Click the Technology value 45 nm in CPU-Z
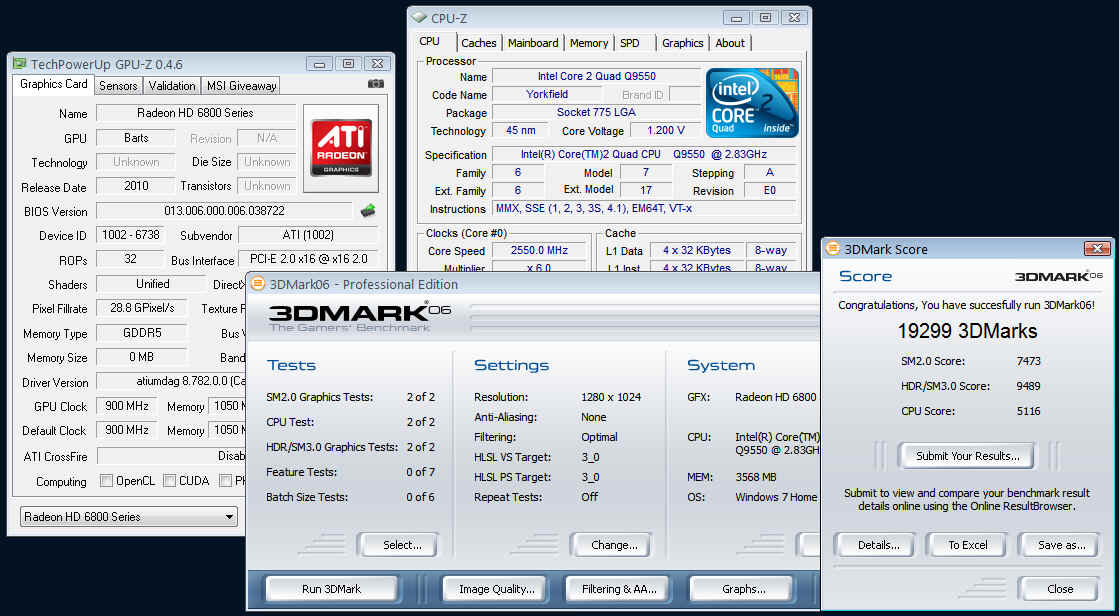This screenshot has width=1119, height=616. click(x=521, y=131)
